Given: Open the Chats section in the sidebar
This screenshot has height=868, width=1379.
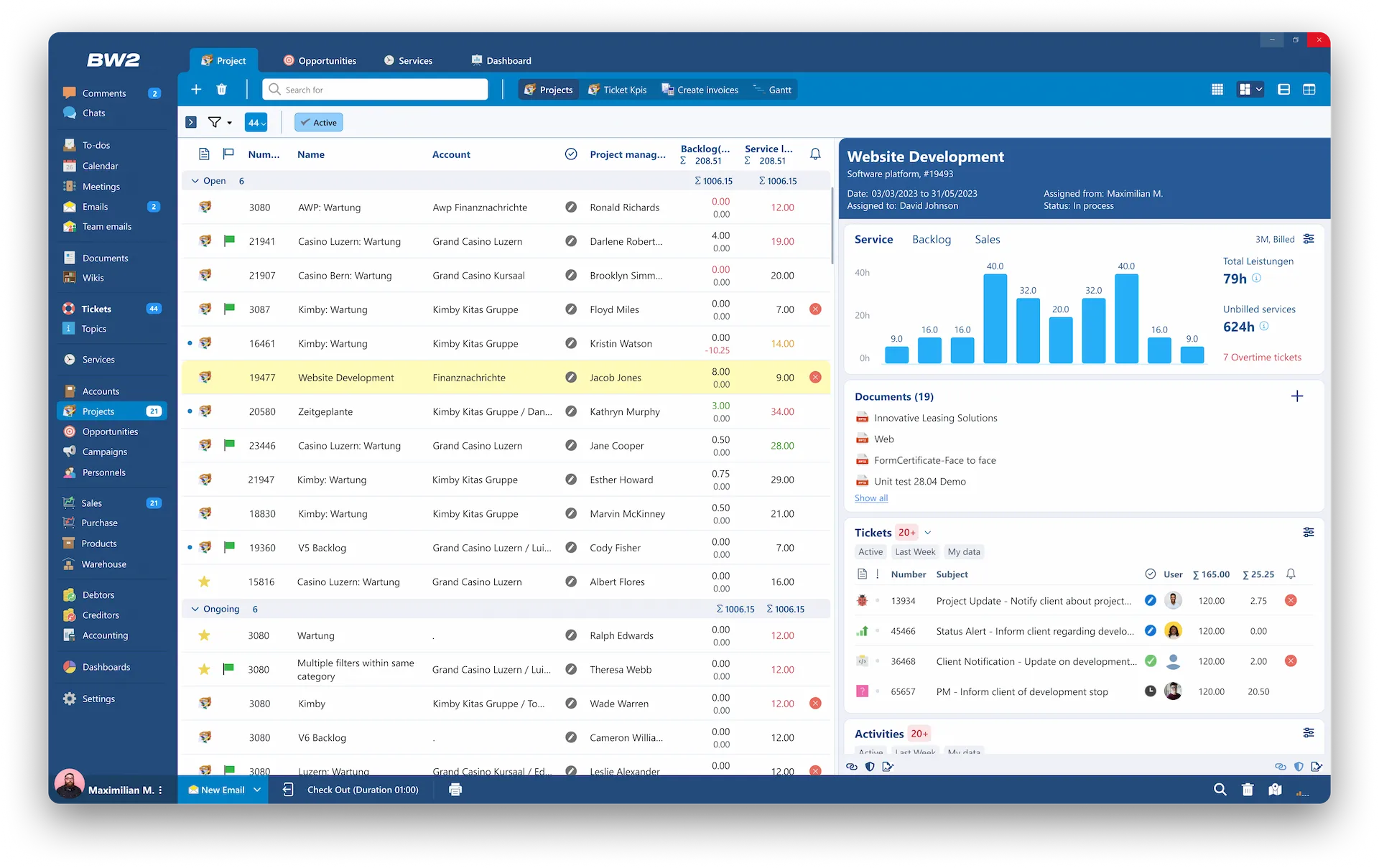Looking at the screenshot, I should [93, 113].
